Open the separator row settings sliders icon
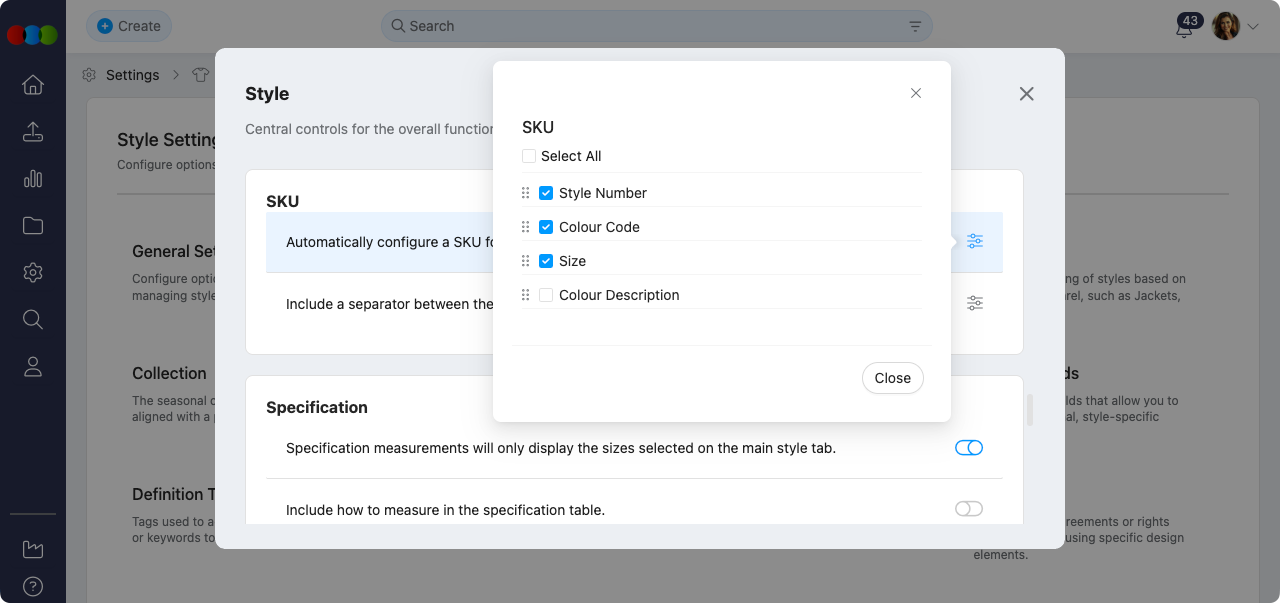This screenshot has height=603, width=1280. 975,303
